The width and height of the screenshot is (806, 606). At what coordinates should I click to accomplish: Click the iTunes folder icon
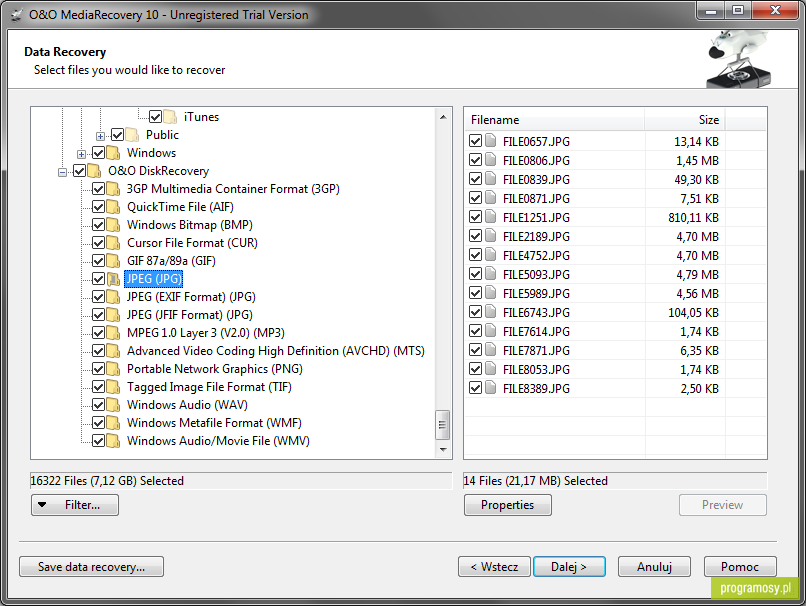coord(170,117)
